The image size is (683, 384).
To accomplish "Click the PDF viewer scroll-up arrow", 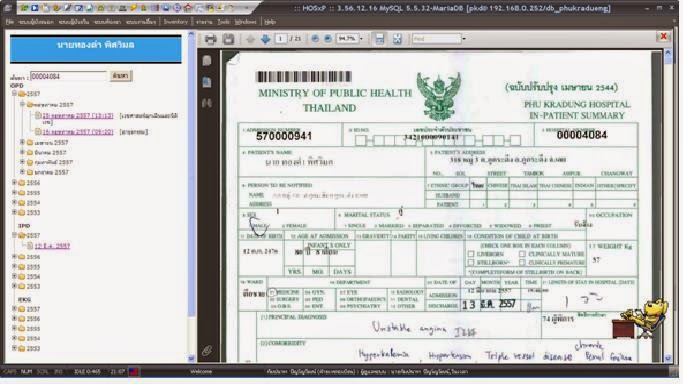I will [x=668, y=53].
